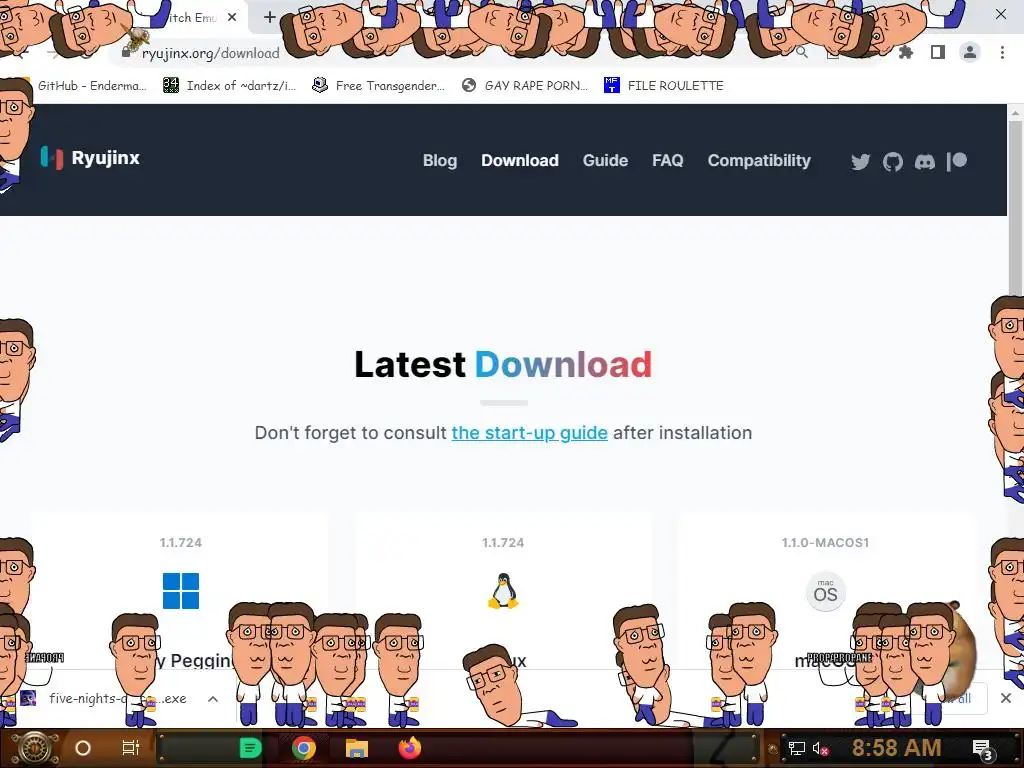Click the 8:58 AM taskbar clock
Image resolution: width=1024 pixels, height=768 pixels.
(896, 748)
